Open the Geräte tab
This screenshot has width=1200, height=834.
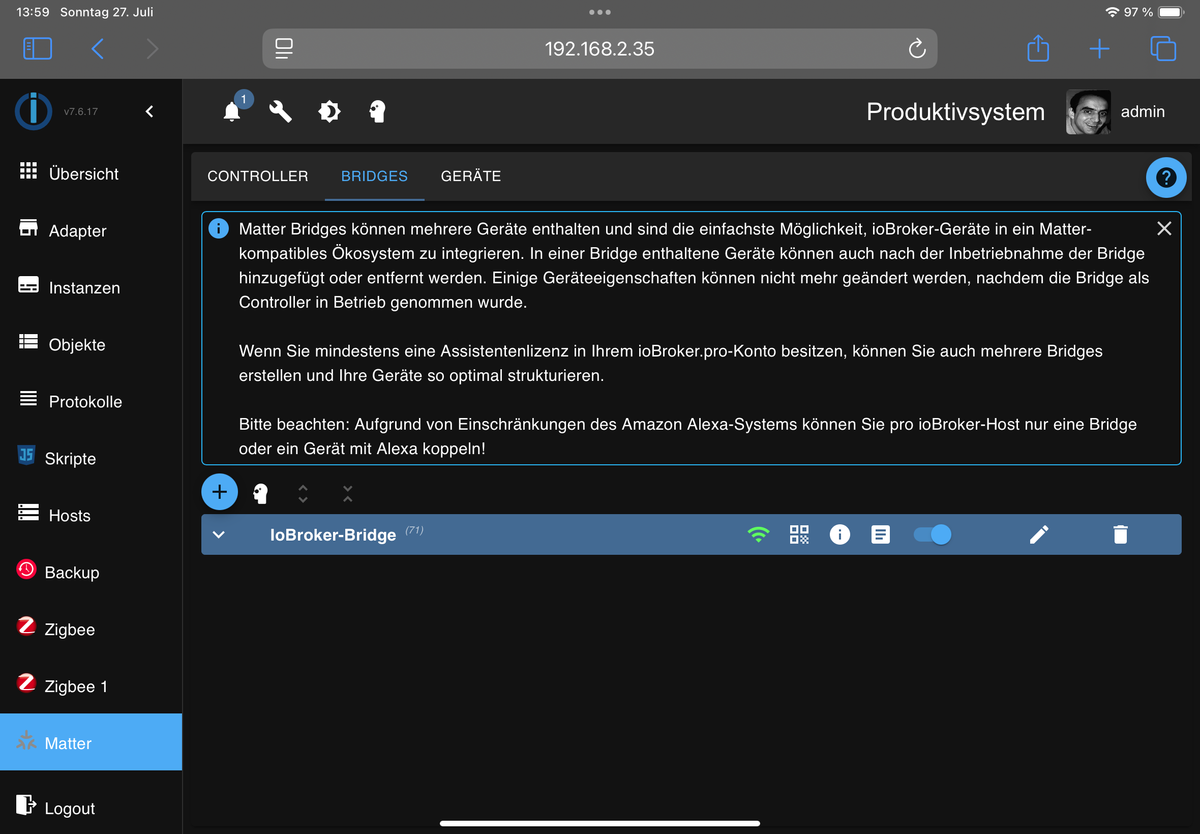pyautogui.click(x=471, y=176)
